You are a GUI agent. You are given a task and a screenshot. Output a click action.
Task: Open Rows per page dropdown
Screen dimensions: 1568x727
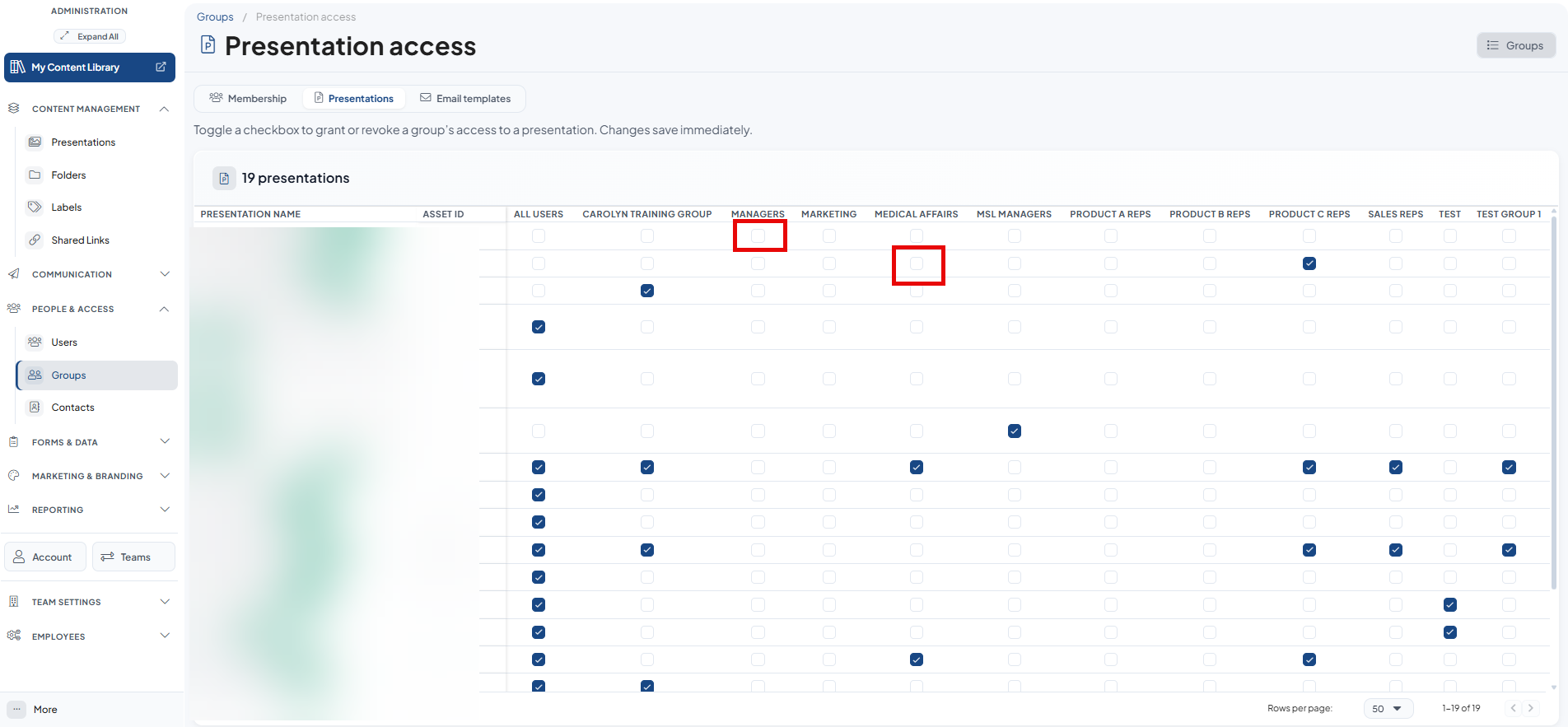coord(1388,708)
